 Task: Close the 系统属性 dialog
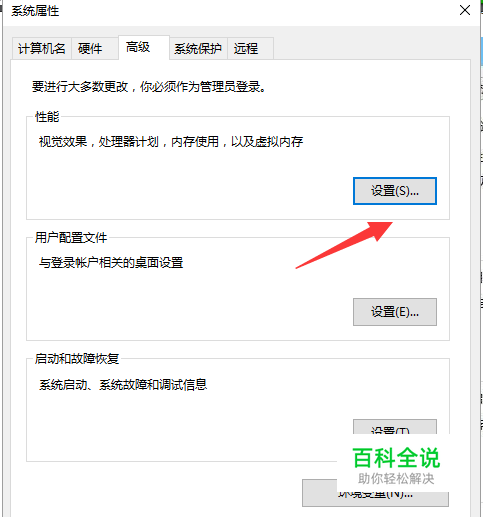[465, 10]
